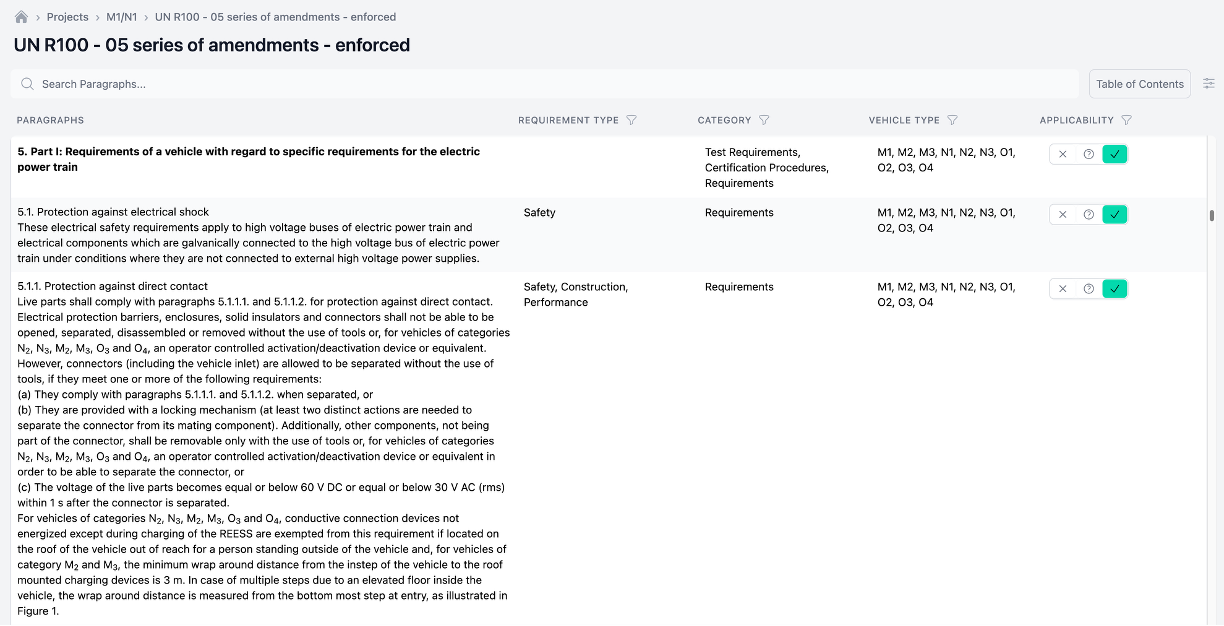Image resolution: width=1224 pixels, height=626 pixels.
Task: Focus the Search Paragraphs field
Action: 300,84
